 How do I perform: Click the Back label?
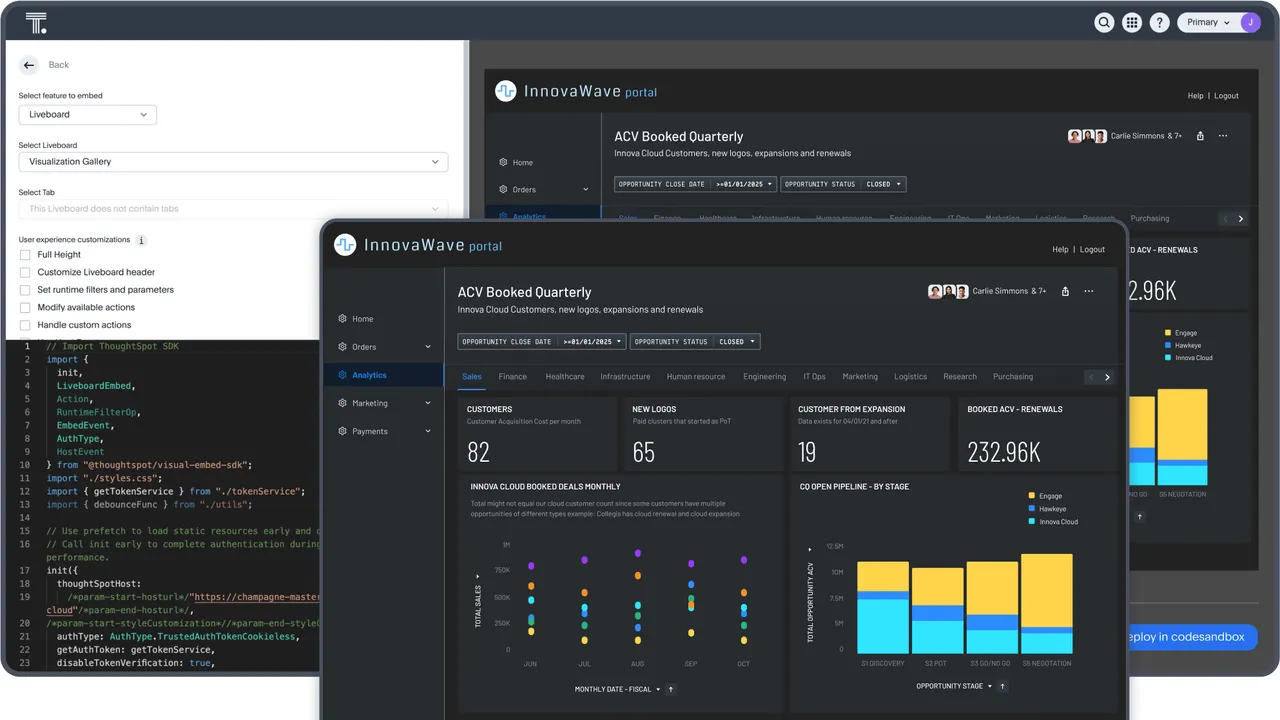pyautogui.click(x=59, y=65)
